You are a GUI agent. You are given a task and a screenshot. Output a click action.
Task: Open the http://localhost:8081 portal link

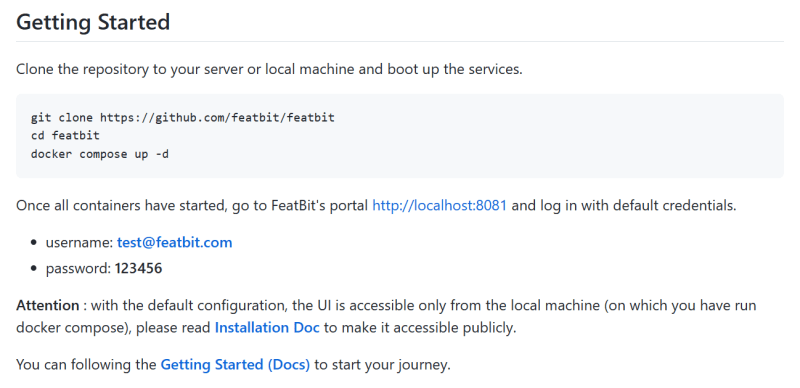439,205
